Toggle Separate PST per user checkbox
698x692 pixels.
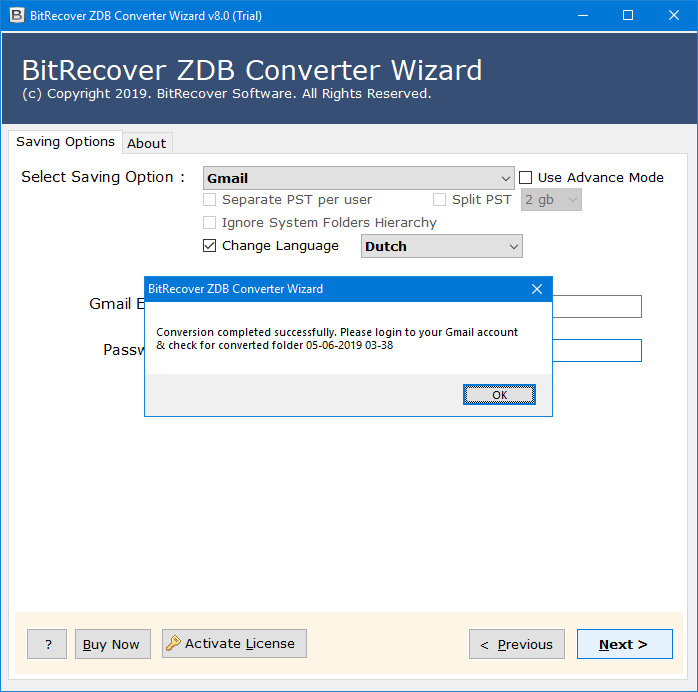click(210, 199)
